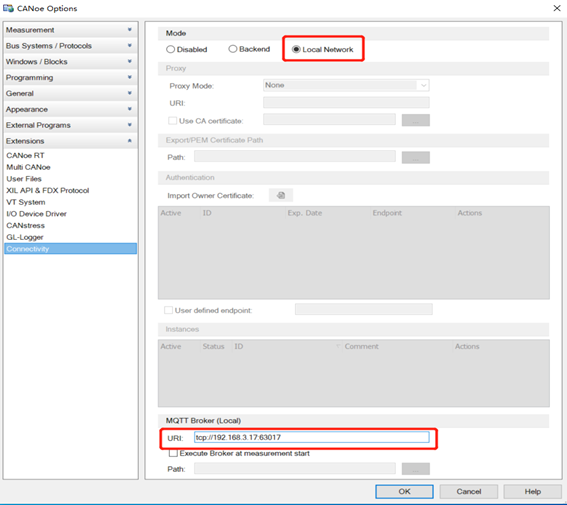Collapse the Extensions section

(x=71, y=141)
